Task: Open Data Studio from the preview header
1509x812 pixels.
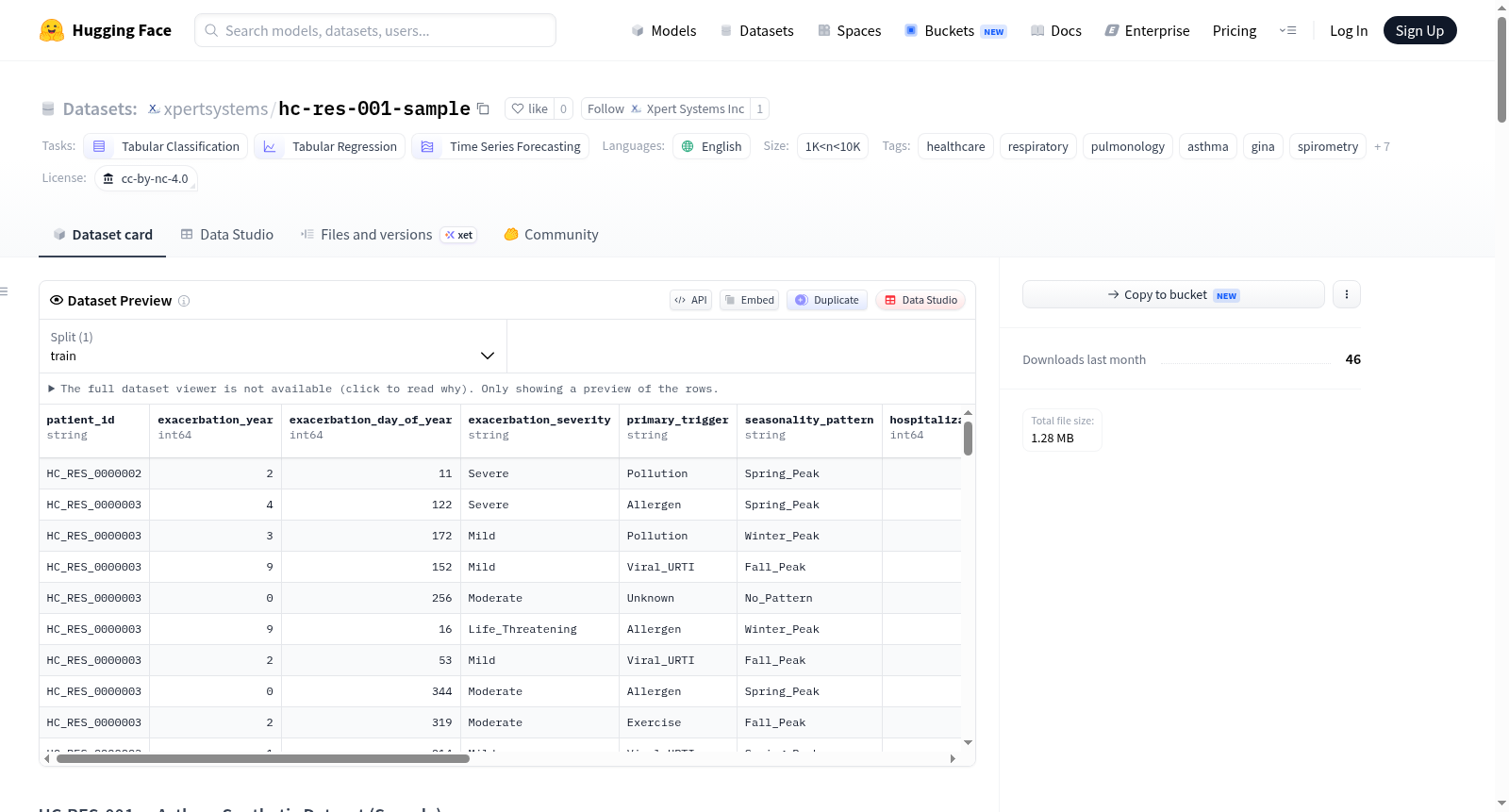Action: coord(920,300)
